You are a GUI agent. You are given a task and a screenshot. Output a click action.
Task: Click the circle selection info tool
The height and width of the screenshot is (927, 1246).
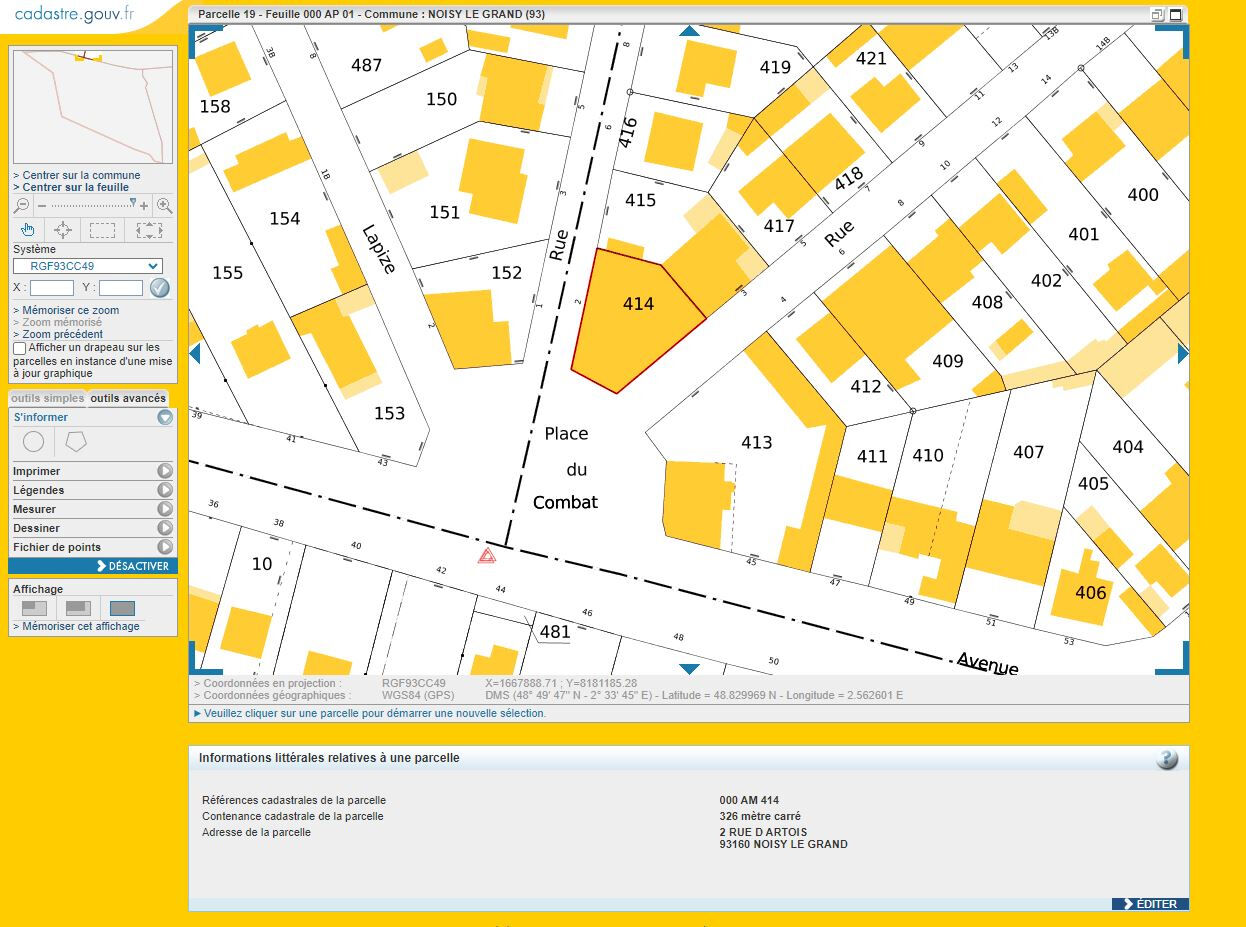pos(33,441)
